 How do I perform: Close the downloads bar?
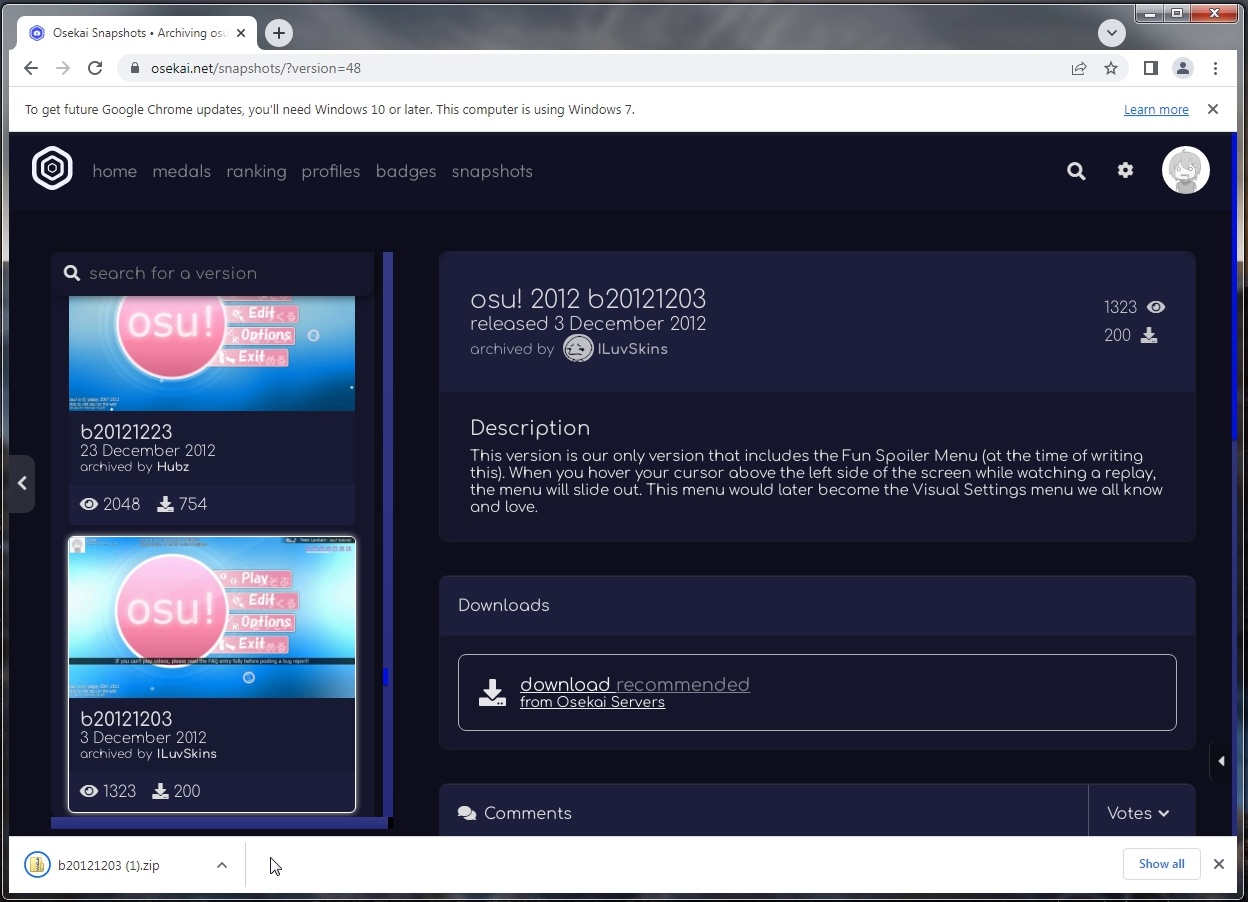click(x=1219, y=864)
